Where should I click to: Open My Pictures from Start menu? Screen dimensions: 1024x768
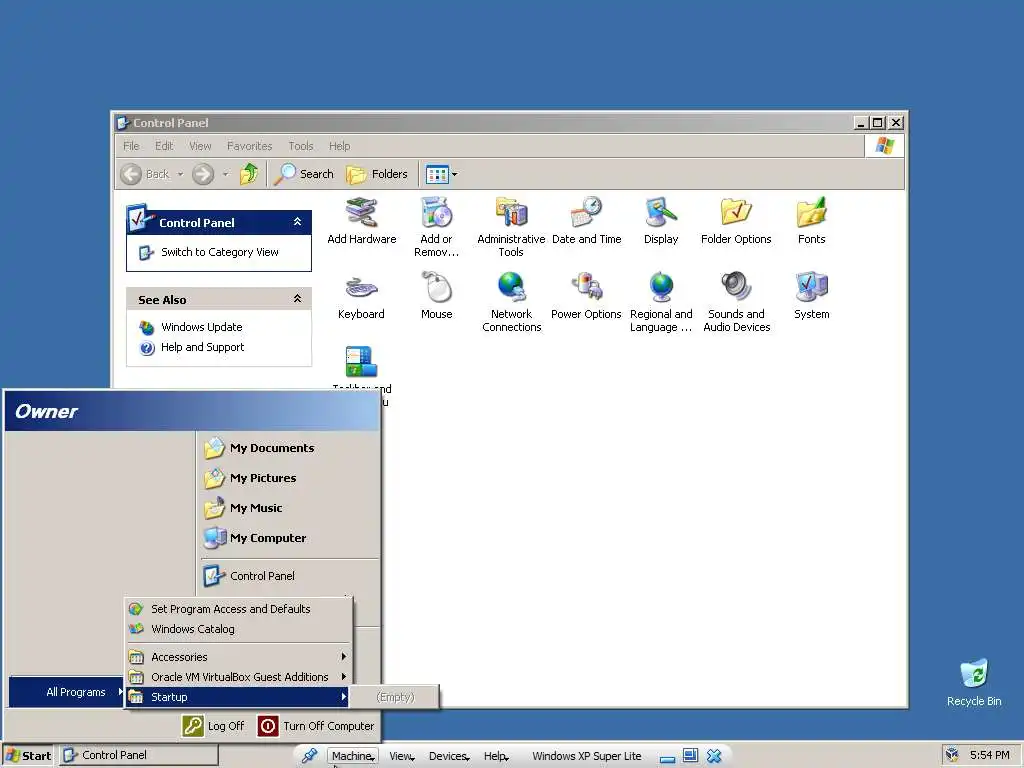point(250,478)
